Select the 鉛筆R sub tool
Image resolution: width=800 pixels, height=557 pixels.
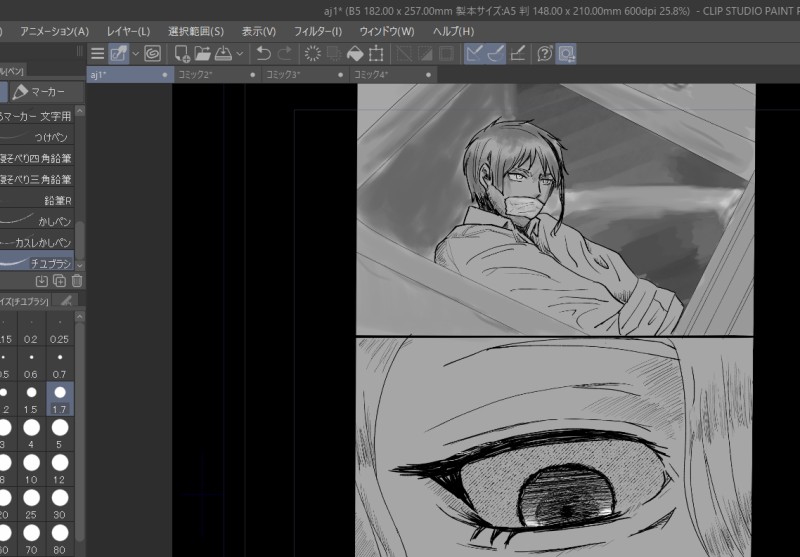[x=37, y=200]
